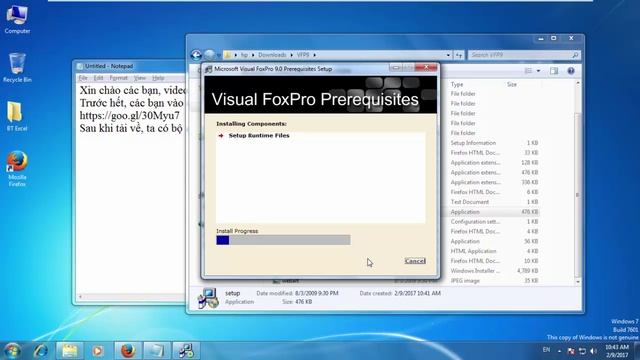This screenshot has height=360, width=640.
Task: Click the setup application icon in details pane
Action: coord(208,298)
